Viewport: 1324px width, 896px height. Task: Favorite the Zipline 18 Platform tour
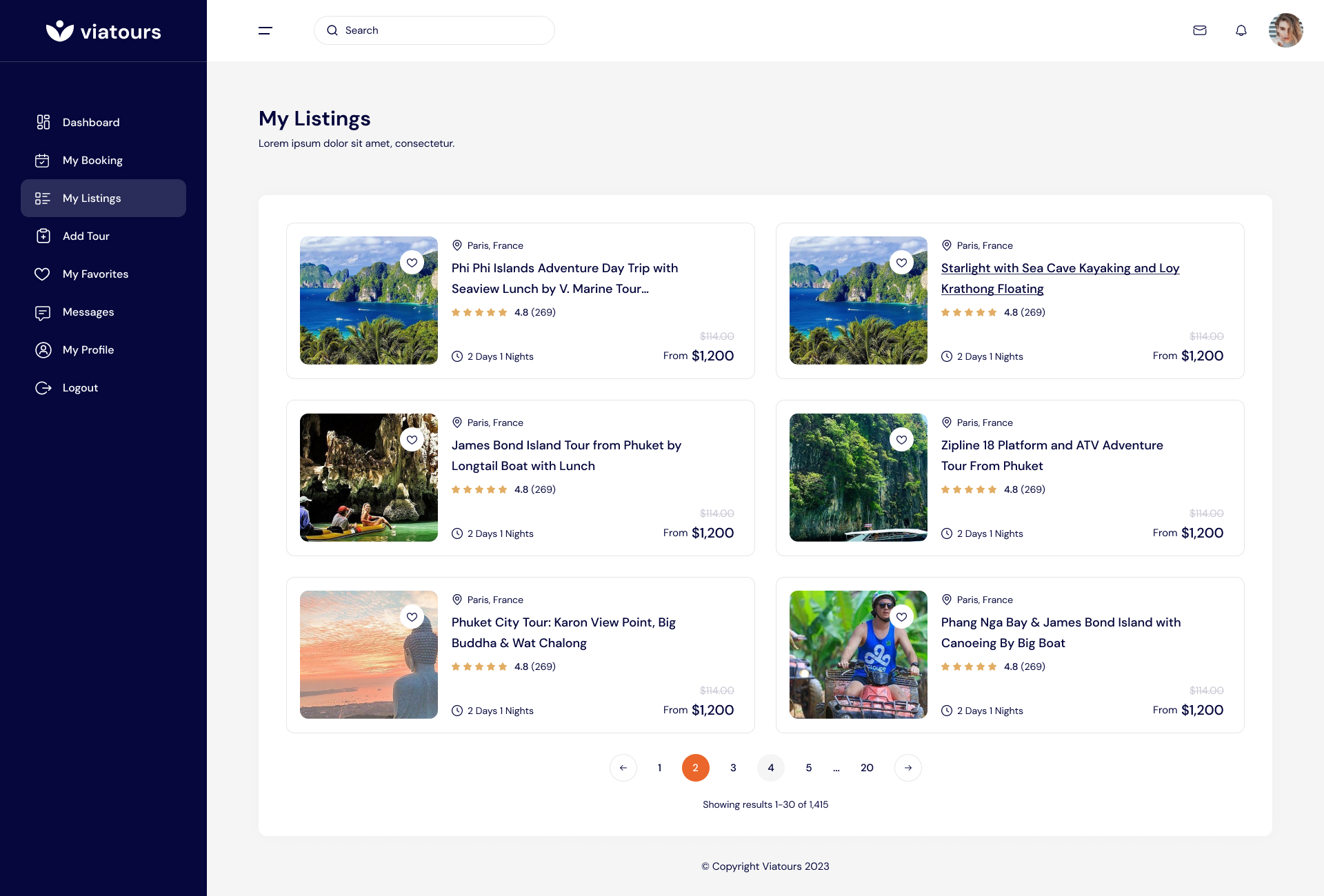[901, 439]
